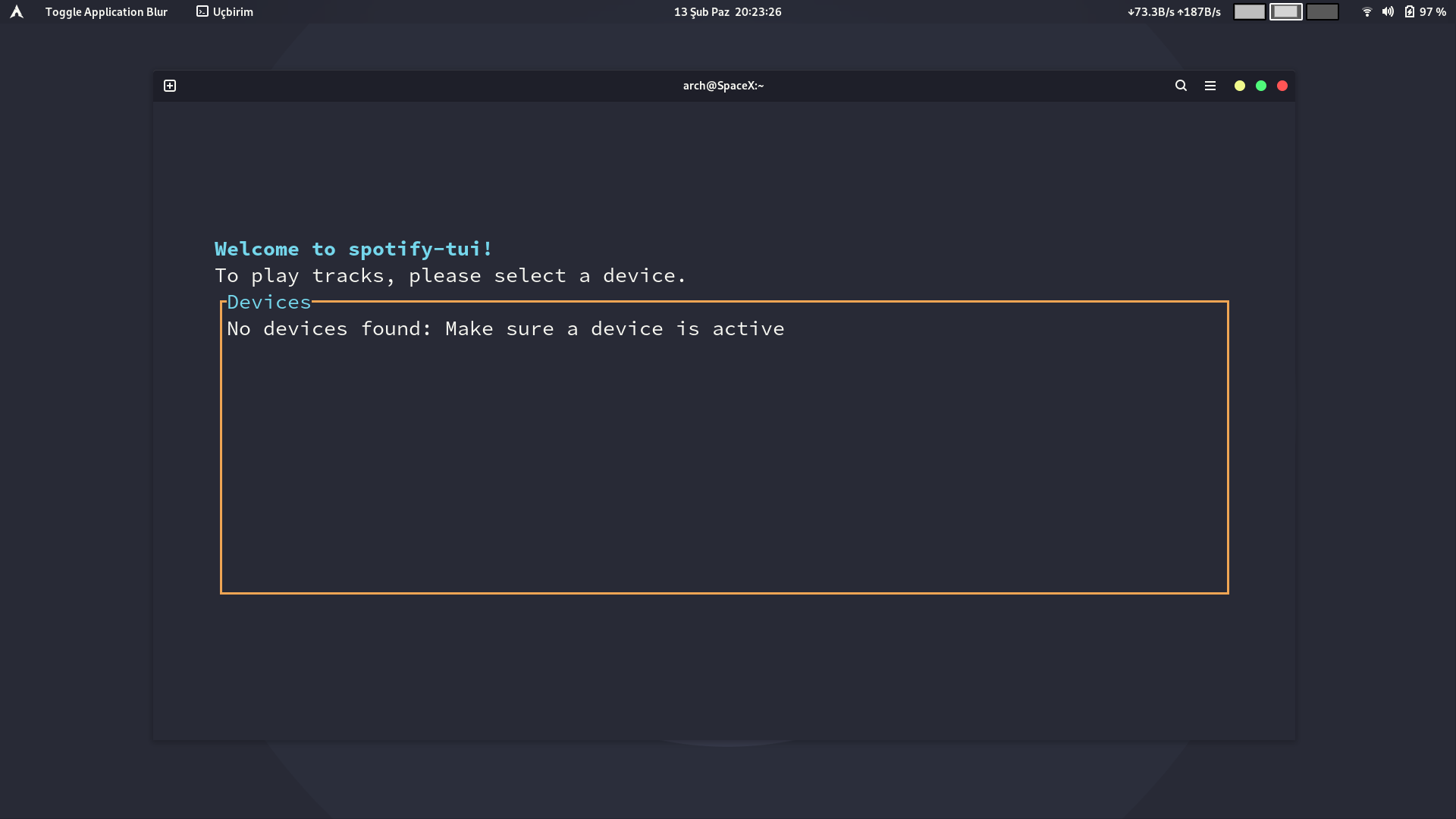
Task: Open the date and time calendar menu
Action: click(x=727, y=11)
